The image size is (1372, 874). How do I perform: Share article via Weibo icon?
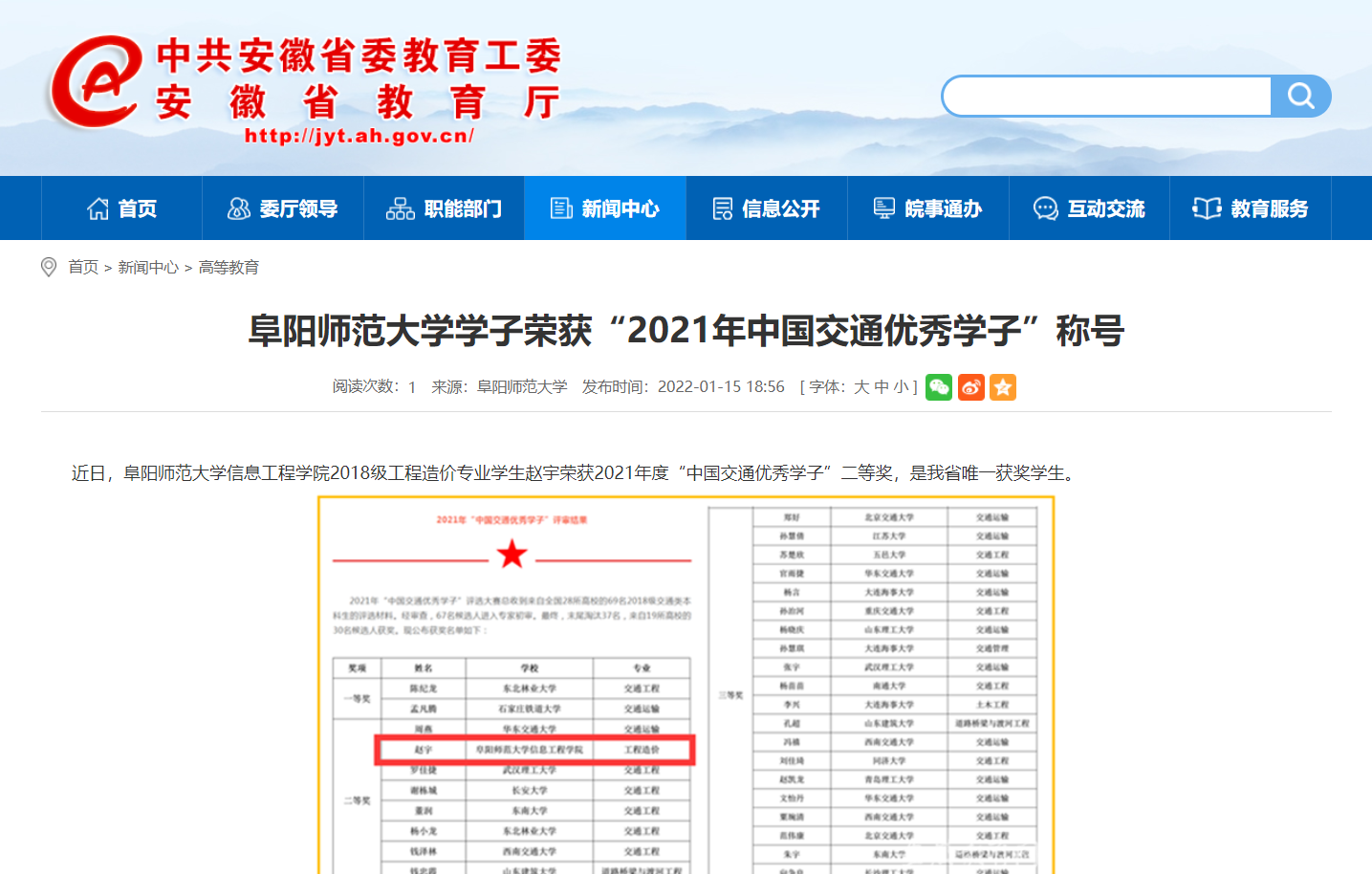[x=971, y=387]
